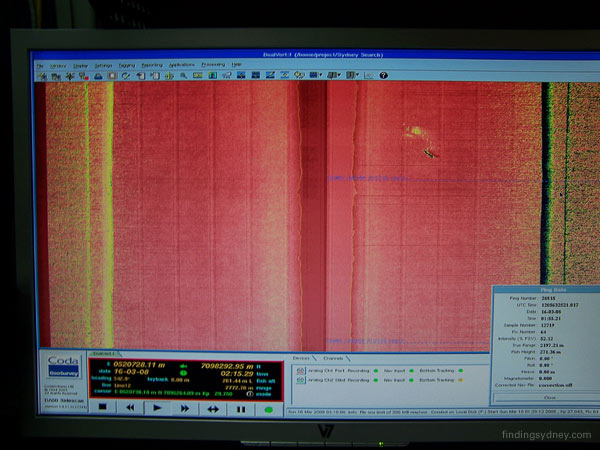Click the bidirectional arrow playback button
The image size is (600, 450).
(213, 409)
